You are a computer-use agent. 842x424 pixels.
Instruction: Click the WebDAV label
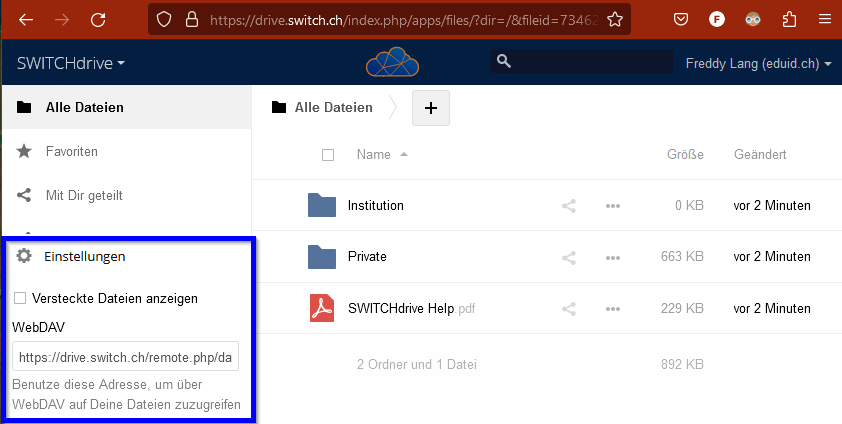tap(38, 327)
